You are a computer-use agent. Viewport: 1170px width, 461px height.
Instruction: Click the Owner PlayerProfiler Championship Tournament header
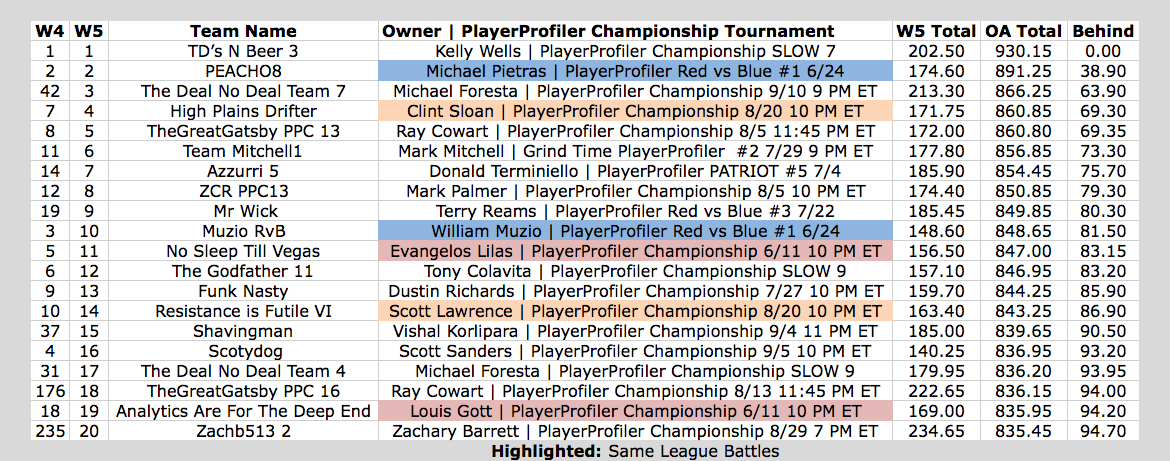click(x=636, y=31)
